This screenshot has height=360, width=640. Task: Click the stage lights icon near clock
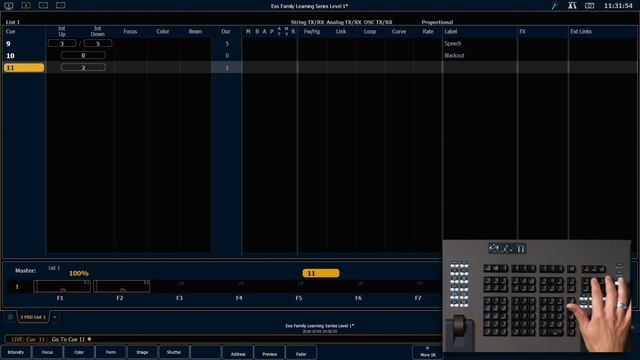572,6
